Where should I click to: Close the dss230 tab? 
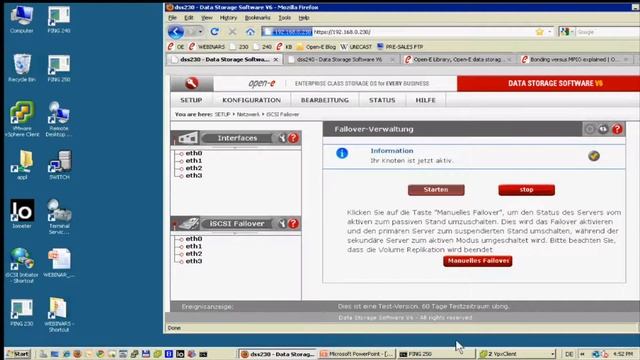click(276, 60)
